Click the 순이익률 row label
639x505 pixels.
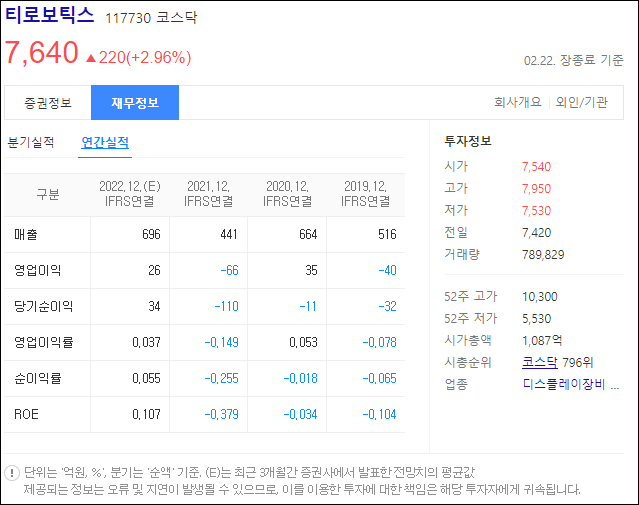pyautogui.click(x=37, y=378)
